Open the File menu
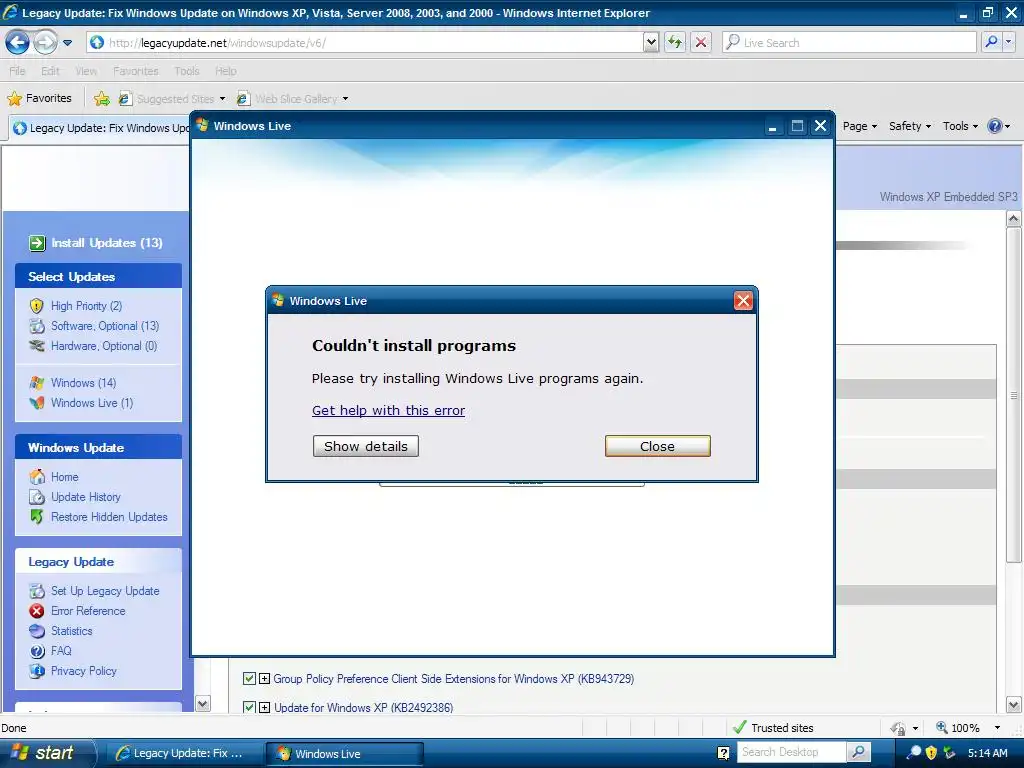This screenshot has height=768, width=1024. [x=17, y=71]
